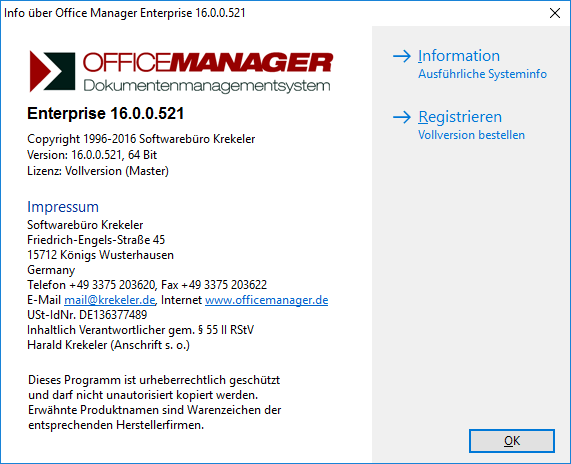Click the dialog title bar text
Screen dimensions: 571x464
tap(125, 13)
